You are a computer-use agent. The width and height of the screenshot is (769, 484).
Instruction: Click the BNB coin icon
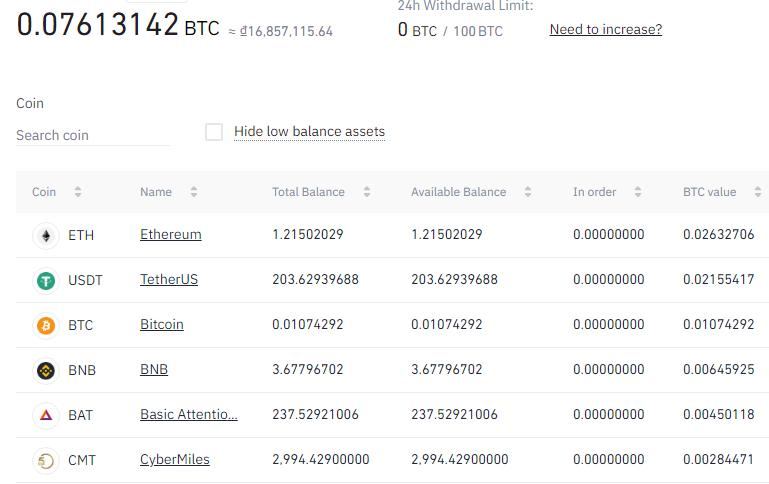pos(46,371)
